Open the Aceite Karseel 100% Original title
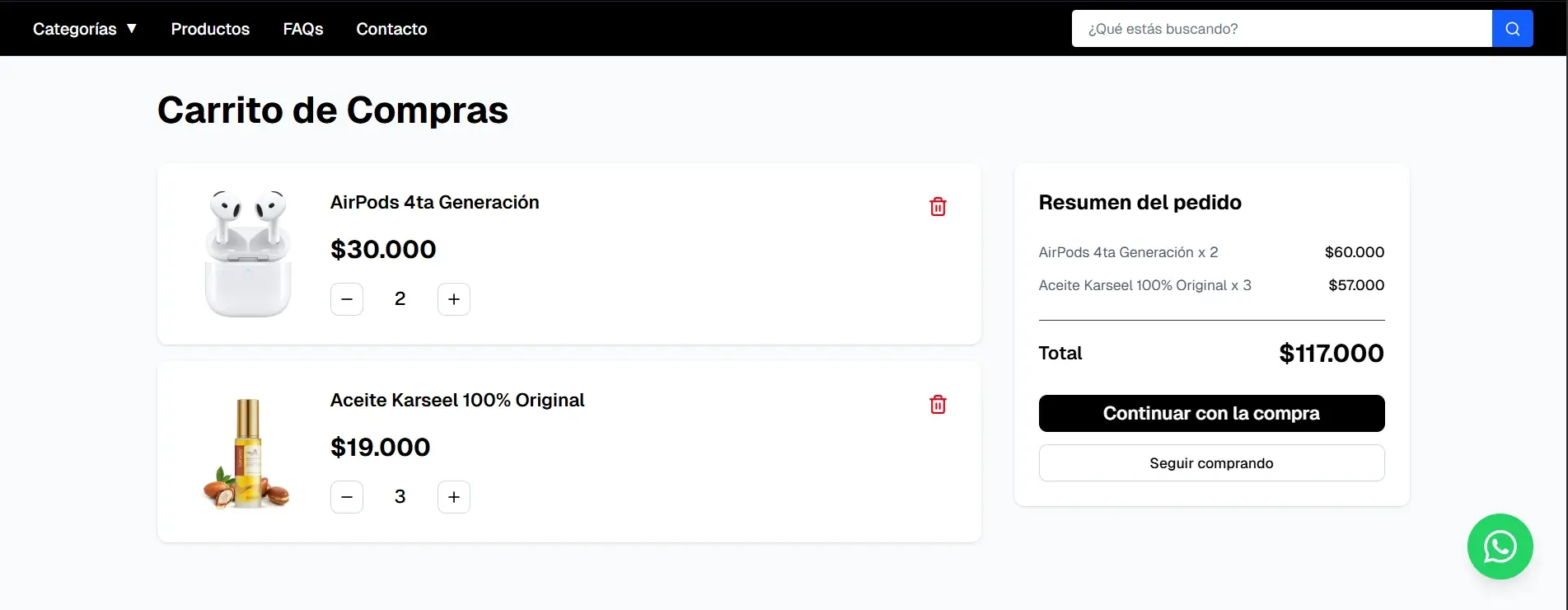 [x=457, y=400]
